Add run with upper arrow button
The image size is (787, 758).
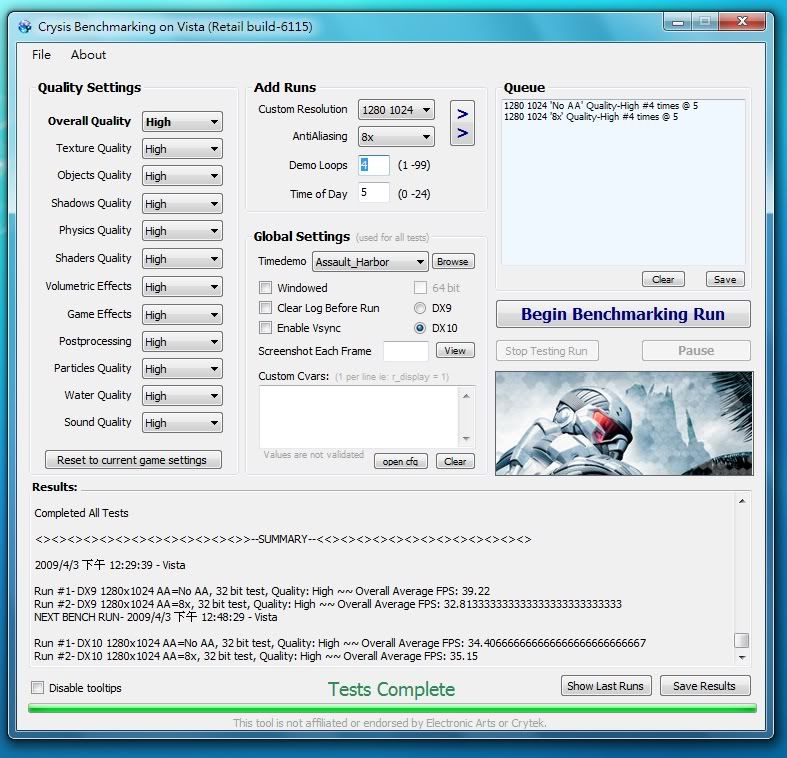[462, 114]
